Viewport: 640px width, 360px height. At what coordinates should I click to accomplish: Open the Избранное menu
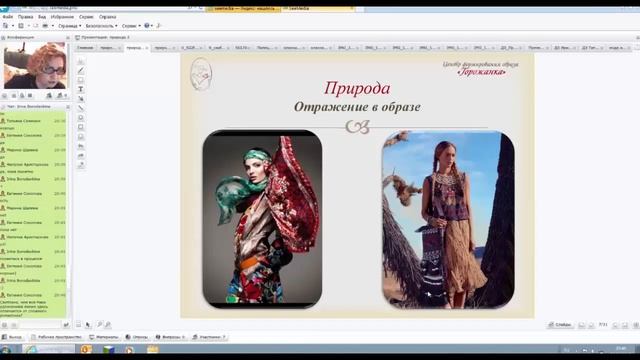click(x=62, y=17)
